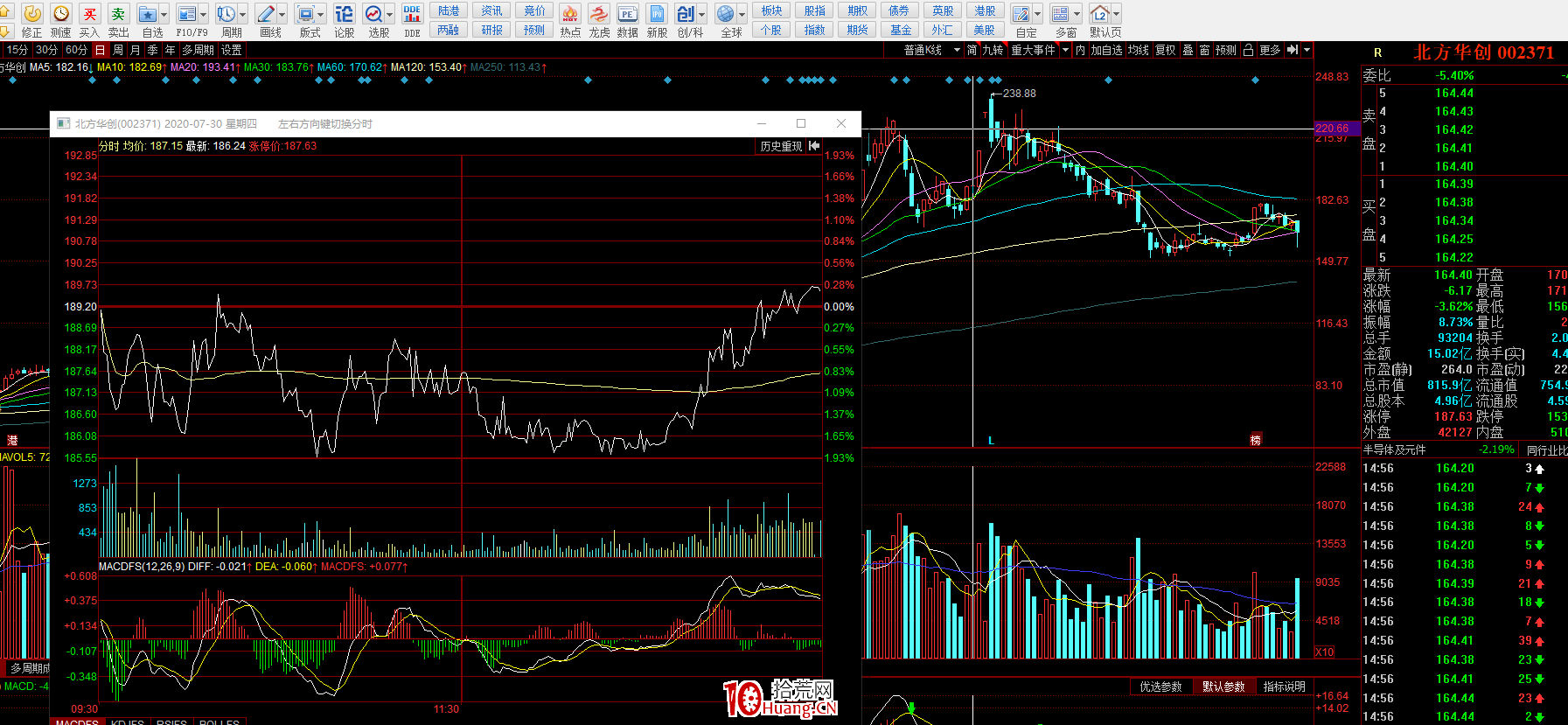The height and width of the screenshot is (725, 1568).
Task: Click the 卖出 (Sell) toolbar icon
Action: coord(118,15)
